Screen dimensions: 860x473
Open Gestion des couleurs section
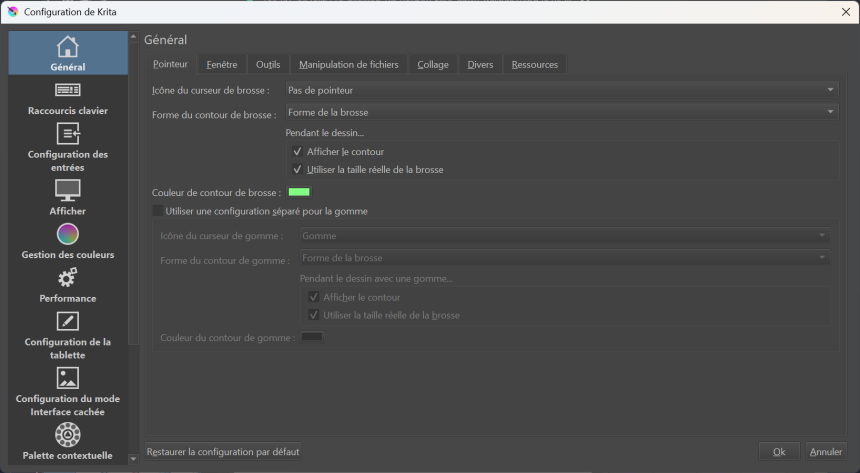67,241
